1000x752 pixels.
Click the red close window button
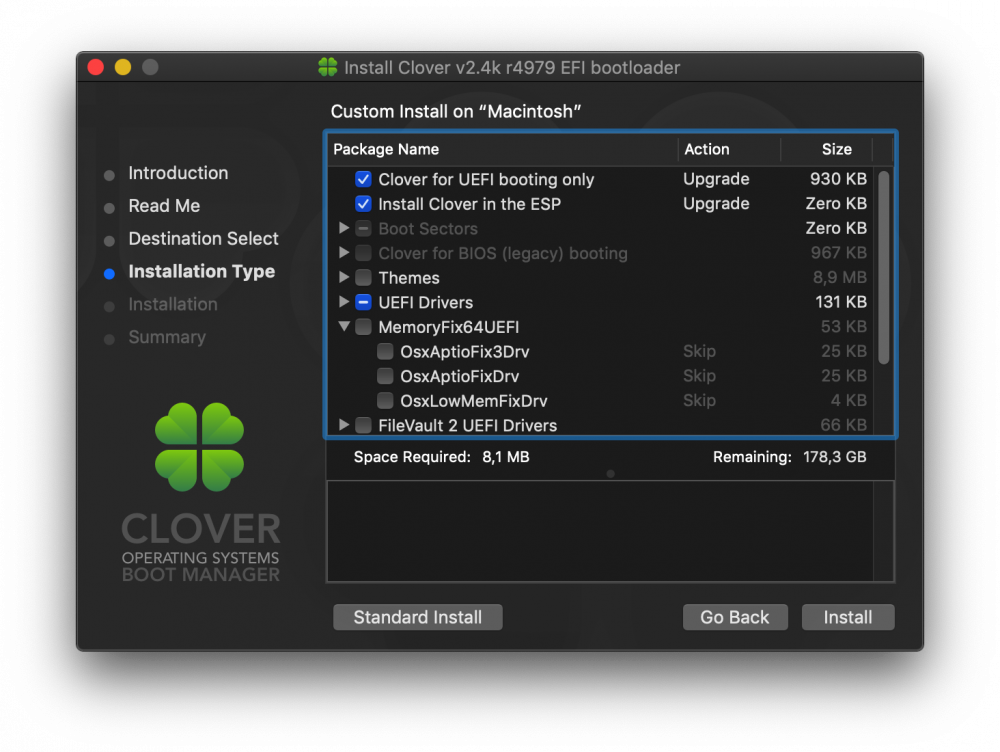[96, 67]
